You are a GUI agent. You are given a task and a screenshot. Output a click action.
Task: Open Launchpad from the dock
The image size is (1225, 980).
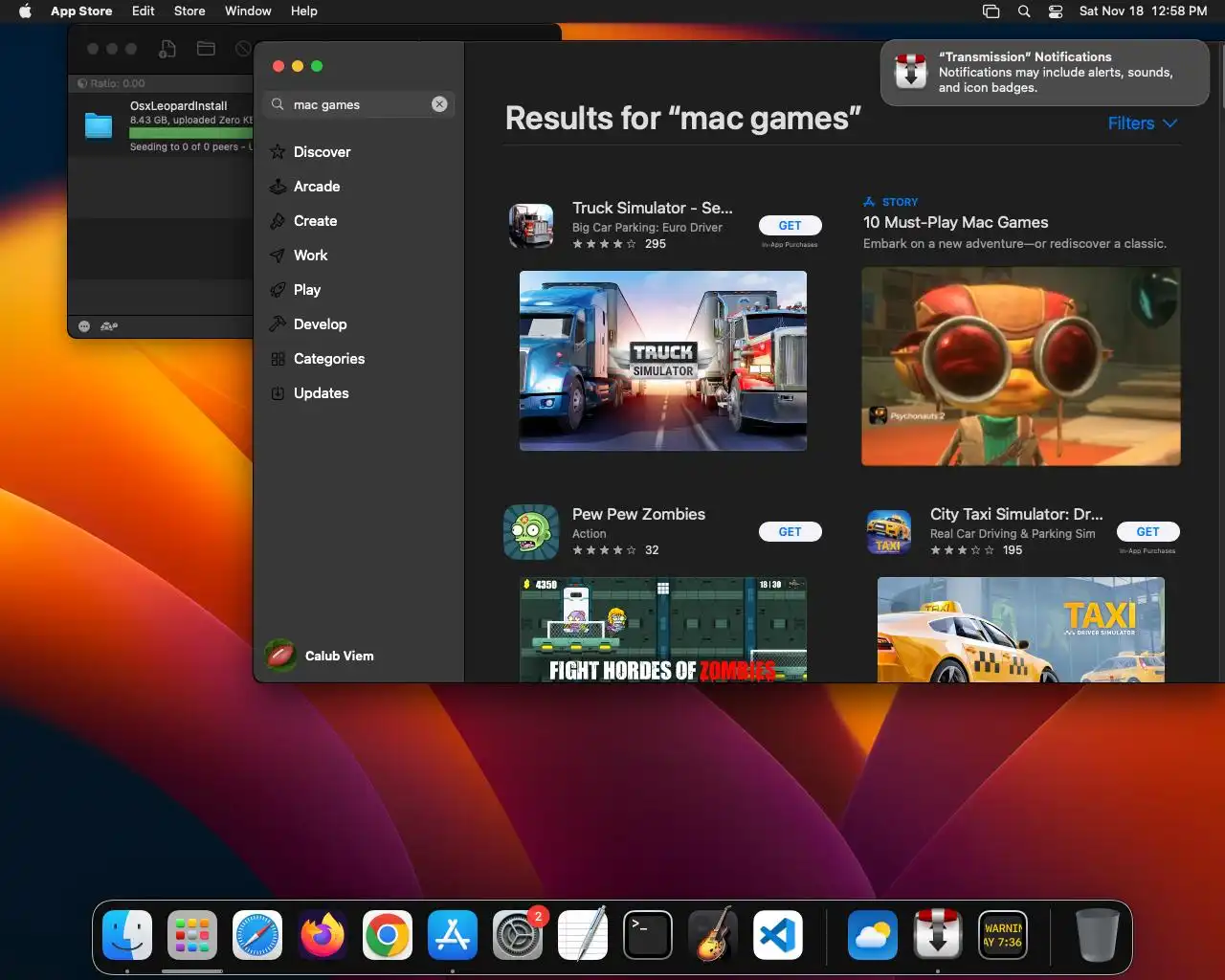click(x=192, y=935)
